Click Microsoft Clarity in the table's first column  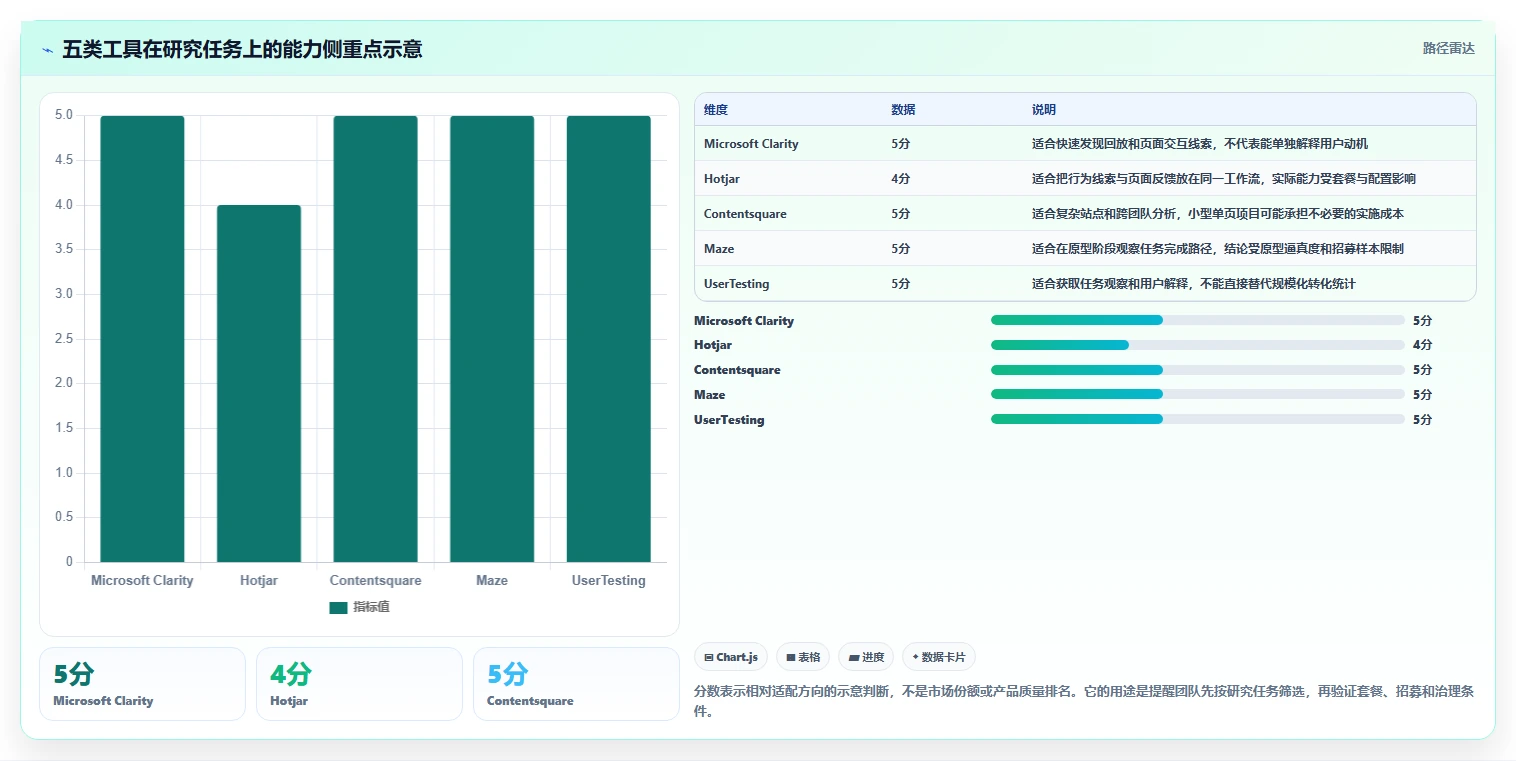point(751,144)
